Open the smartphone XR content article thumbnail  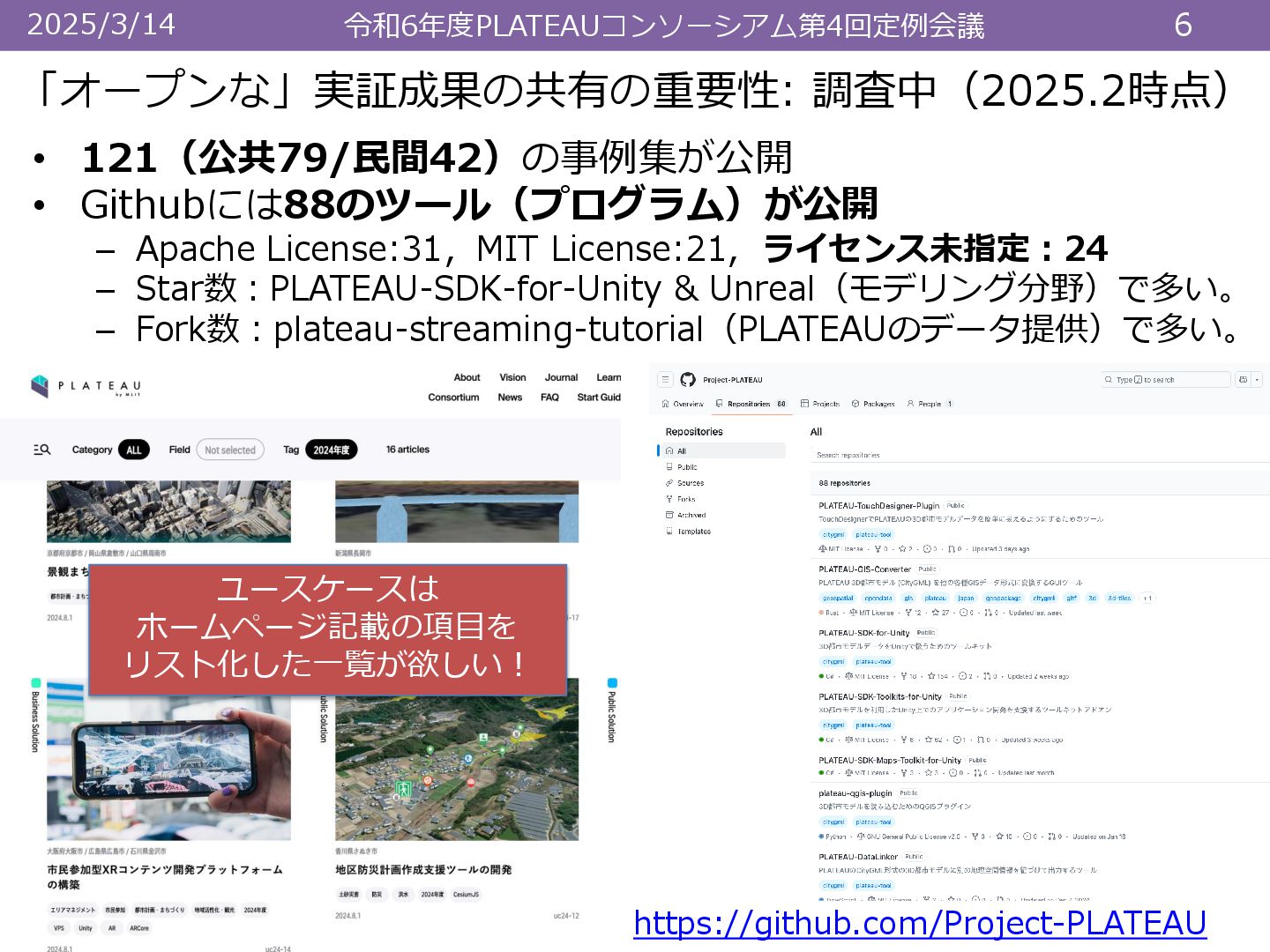coord(168,760)
